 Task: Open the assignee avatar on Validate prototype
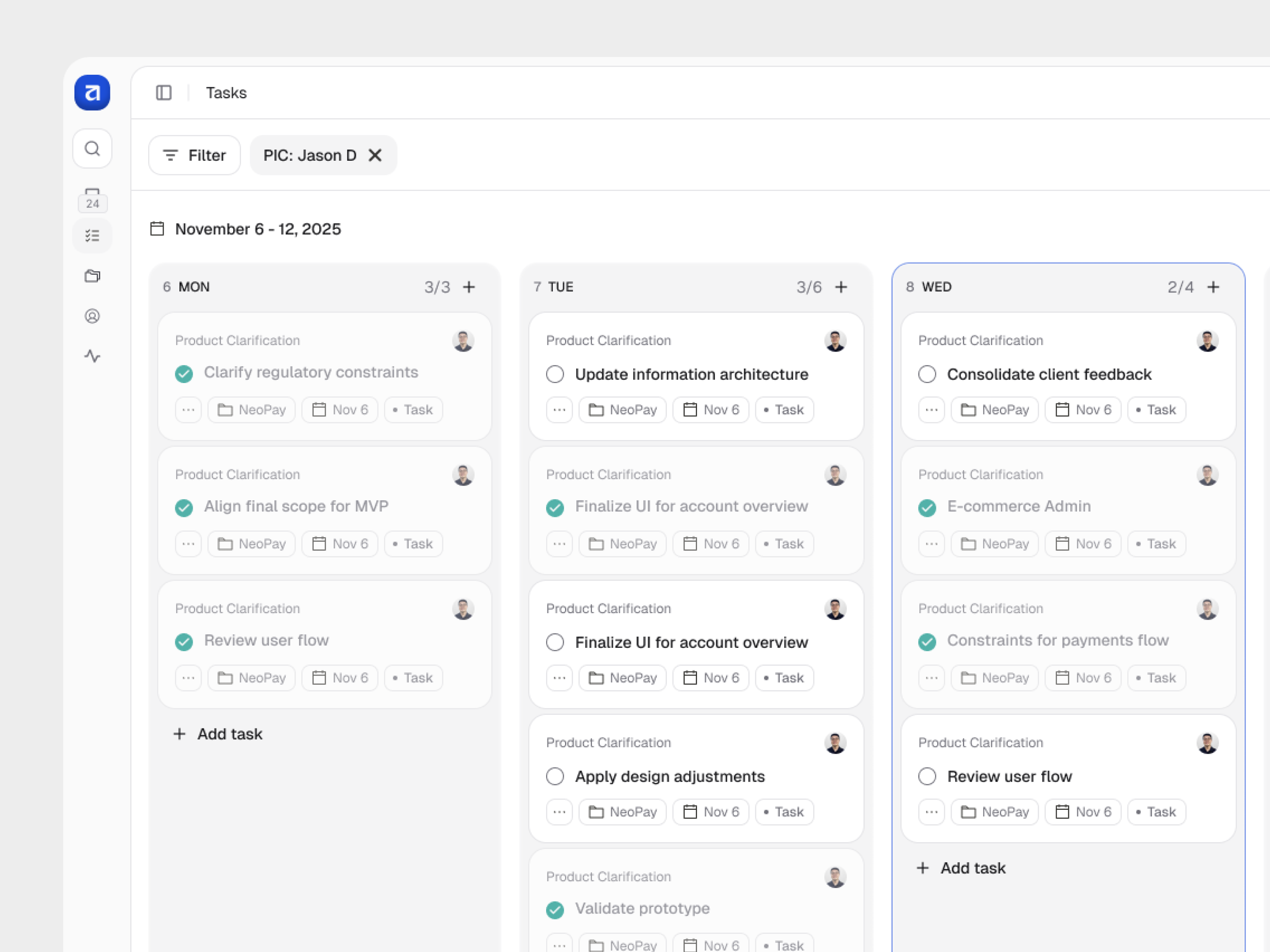pos(836,877)
